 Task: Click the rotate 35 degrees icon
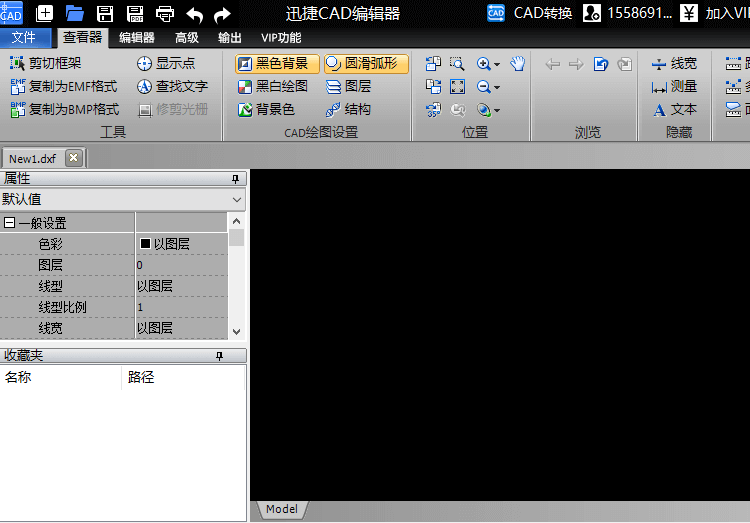(x=433, y=110)
